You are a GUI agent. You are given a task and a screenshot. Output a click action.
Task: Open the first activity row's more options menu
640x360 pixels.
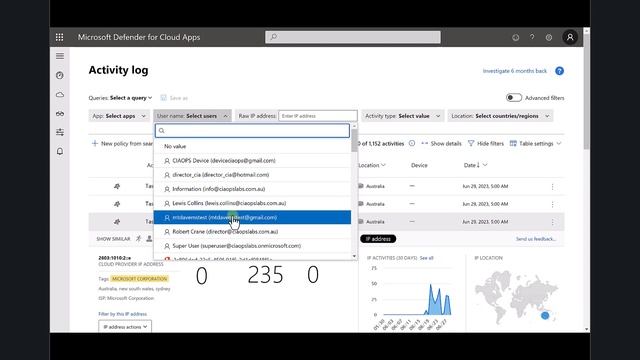552,187
